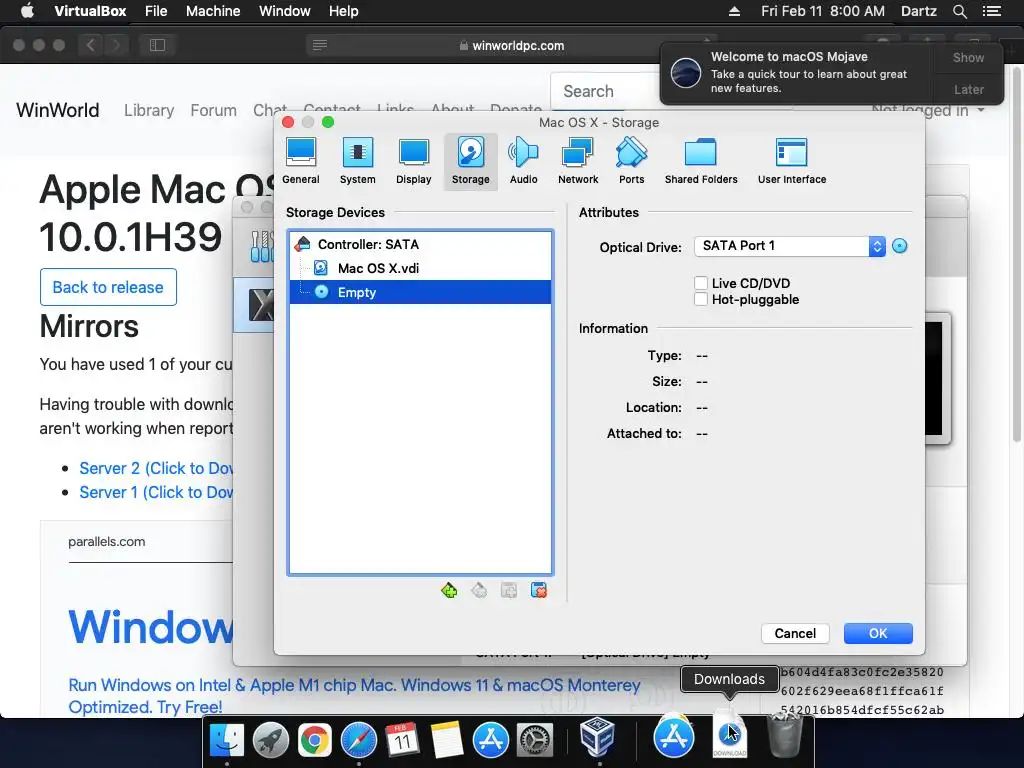1024x768 pixels.
Task: Open the Apple menu
Action: coord(27,11)
